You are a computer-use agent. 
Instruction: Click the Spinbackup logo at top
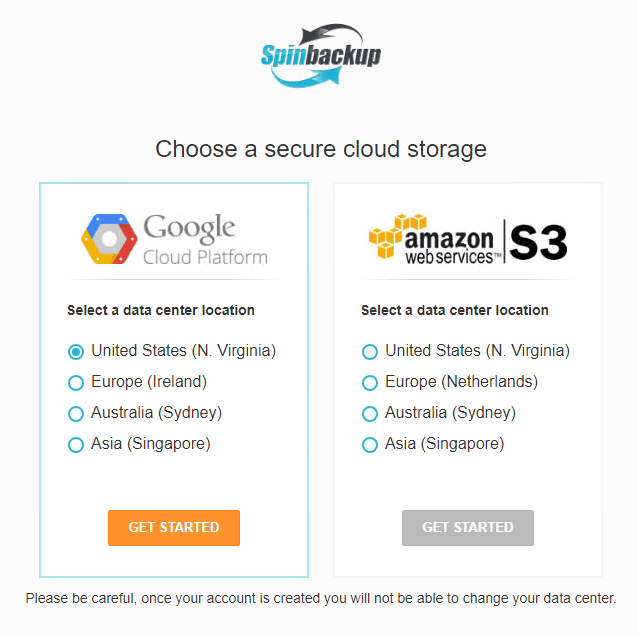pos(320,57)
